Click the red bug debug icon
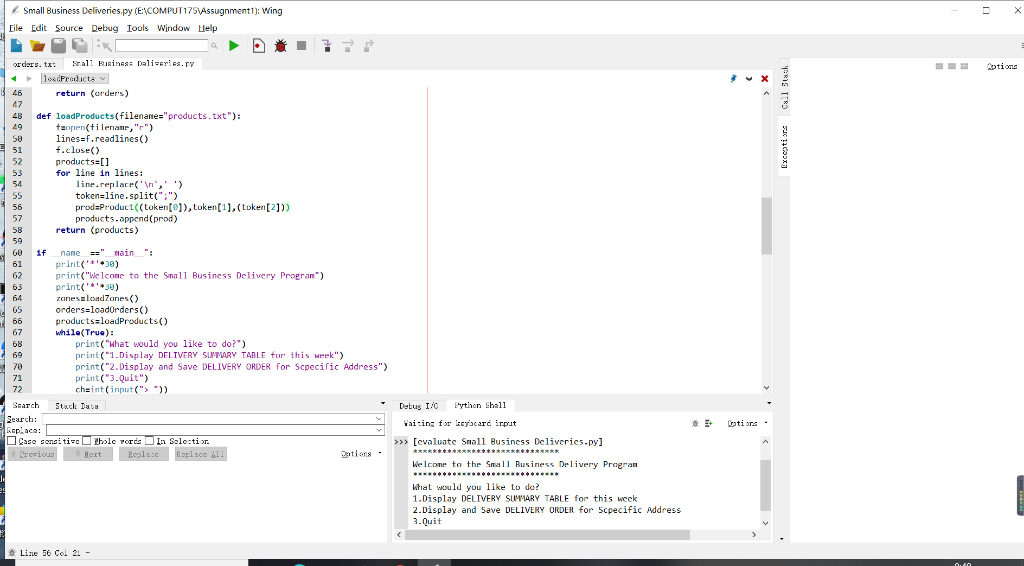1024x566 pixels. pos(280,46)
